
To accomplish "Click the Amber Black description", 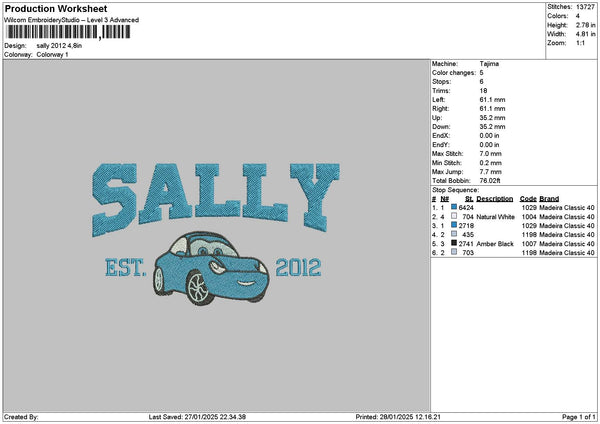I will pyautogui.click(x=495, y=244).
